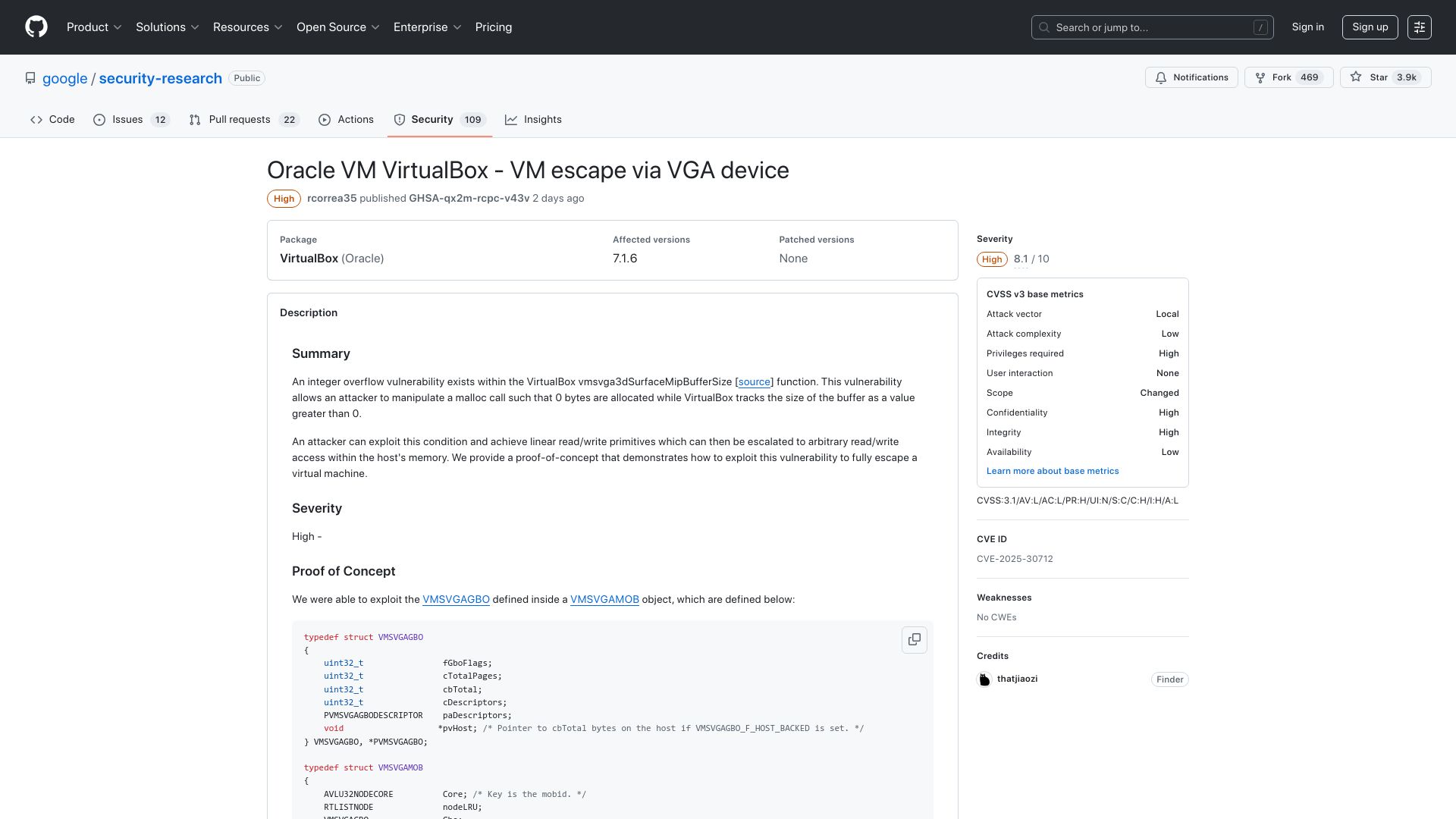Open rcorrea35 profile link

332,199
